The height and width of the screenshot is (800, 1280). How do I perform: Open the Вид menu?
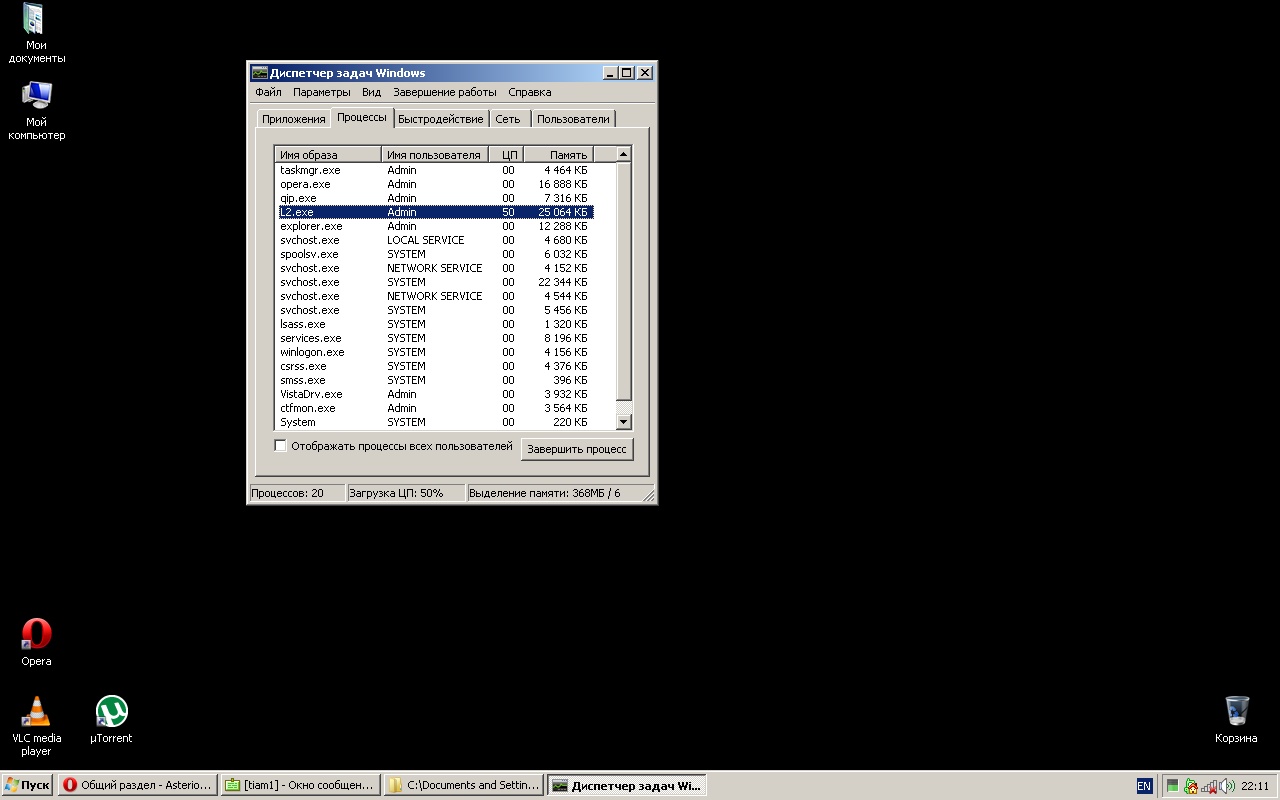(x=371, y=92)
